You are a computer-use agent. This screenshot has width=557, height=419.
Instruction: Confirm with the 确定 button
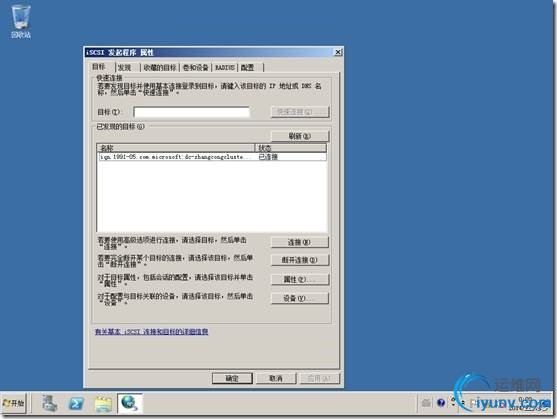pyautogui.click(x=232, y=378)
